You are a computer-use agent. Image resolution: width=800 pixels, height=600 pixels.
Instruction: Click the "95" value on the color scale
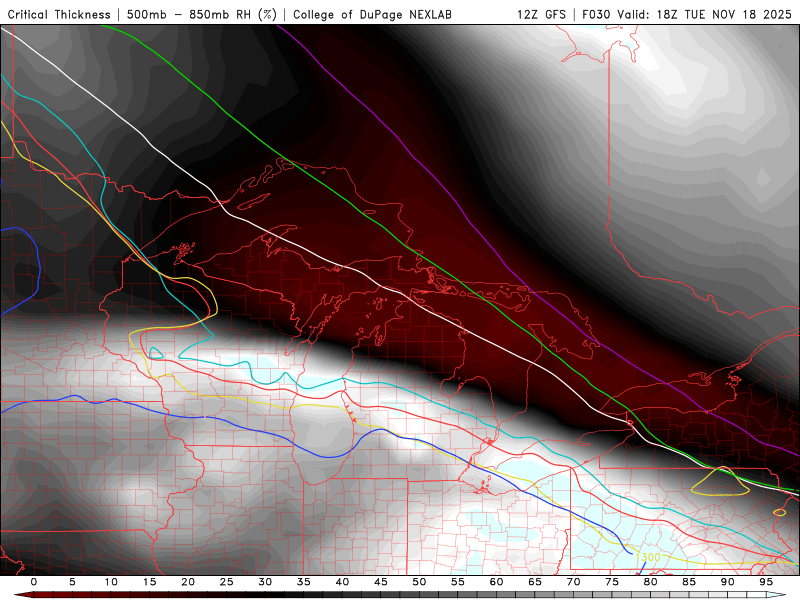point(766,582)
